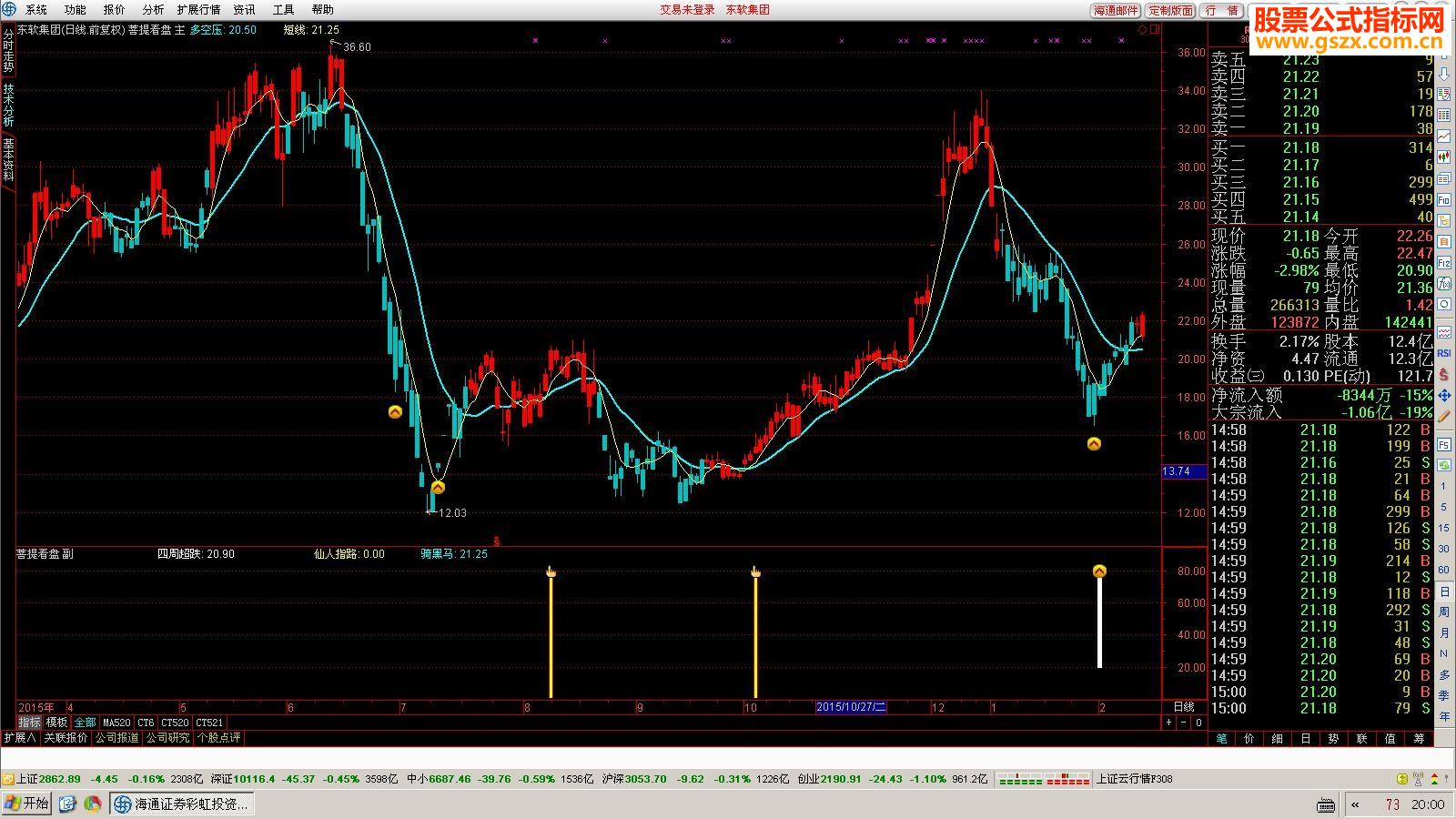1456x819 pixels.
Task: Open the f(x) formula manager icon
Action: pos(1445,285)
